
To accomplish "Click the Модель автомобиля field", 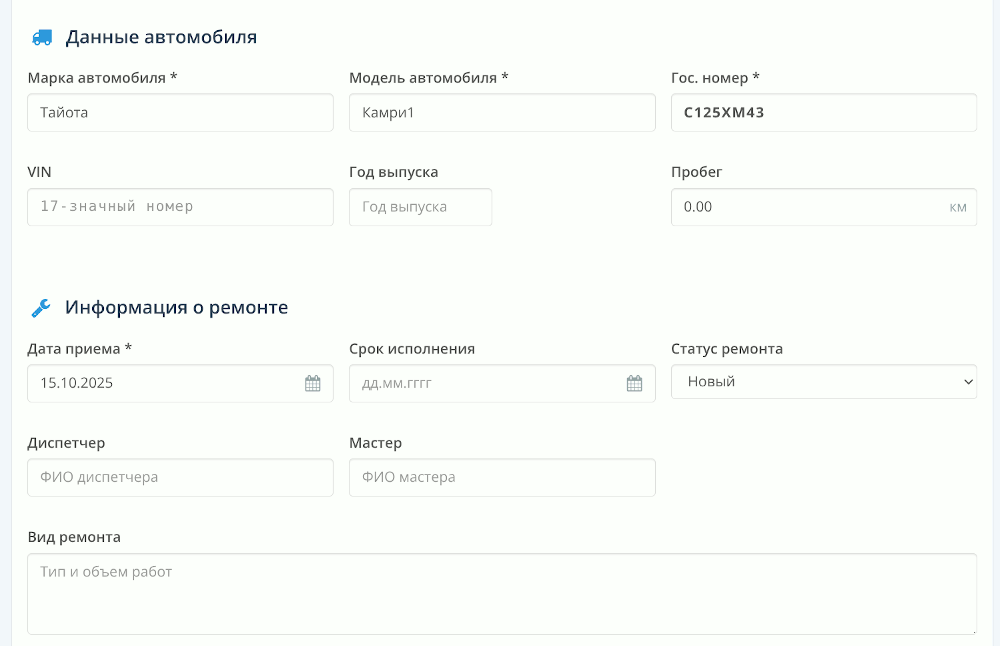I will point(502,113).
